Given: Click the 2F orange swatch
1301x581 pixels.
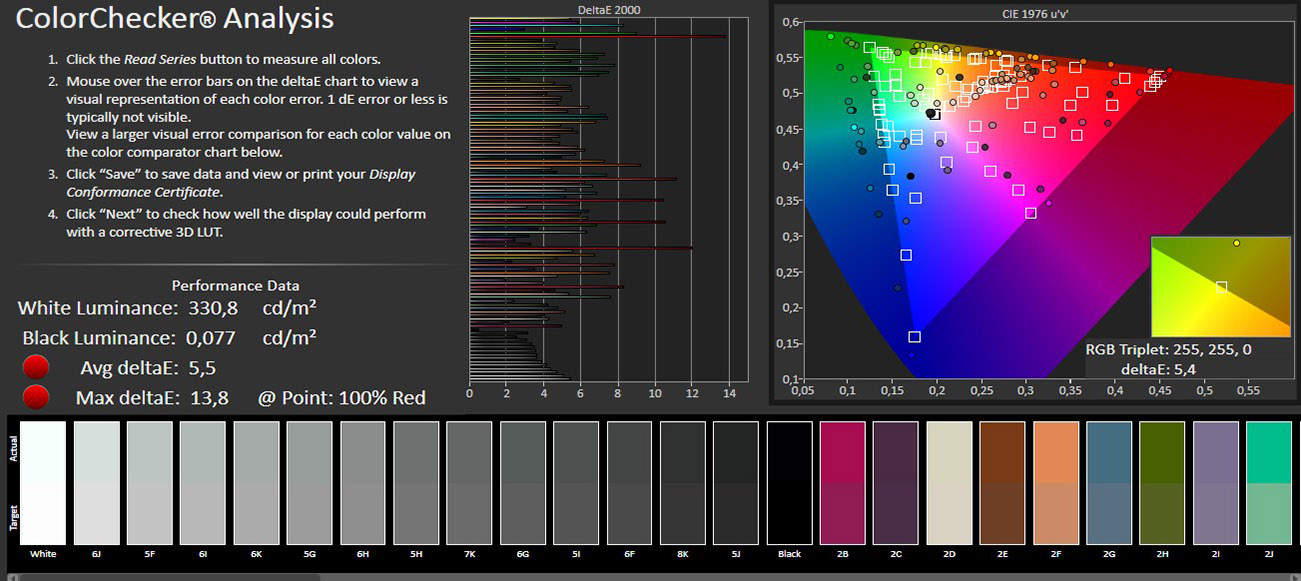Looking at the screenshot, I should tap(1055, 482).
